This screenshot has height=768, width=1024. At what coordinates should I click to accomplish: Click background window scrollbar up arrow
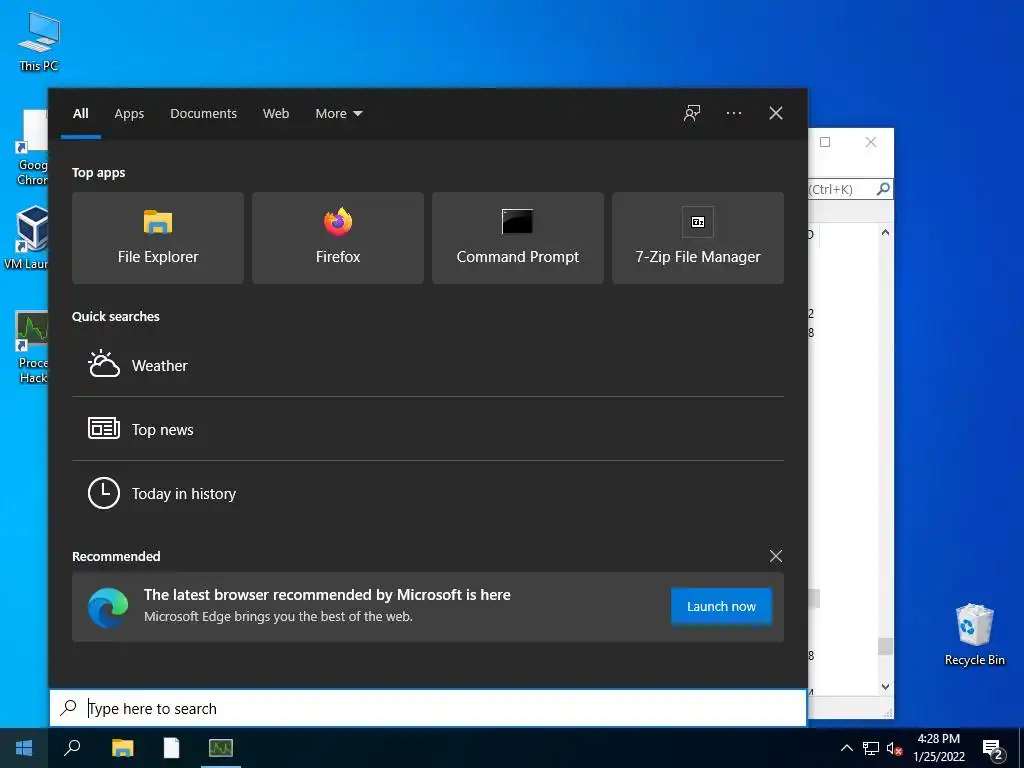(x=885, y=232)
